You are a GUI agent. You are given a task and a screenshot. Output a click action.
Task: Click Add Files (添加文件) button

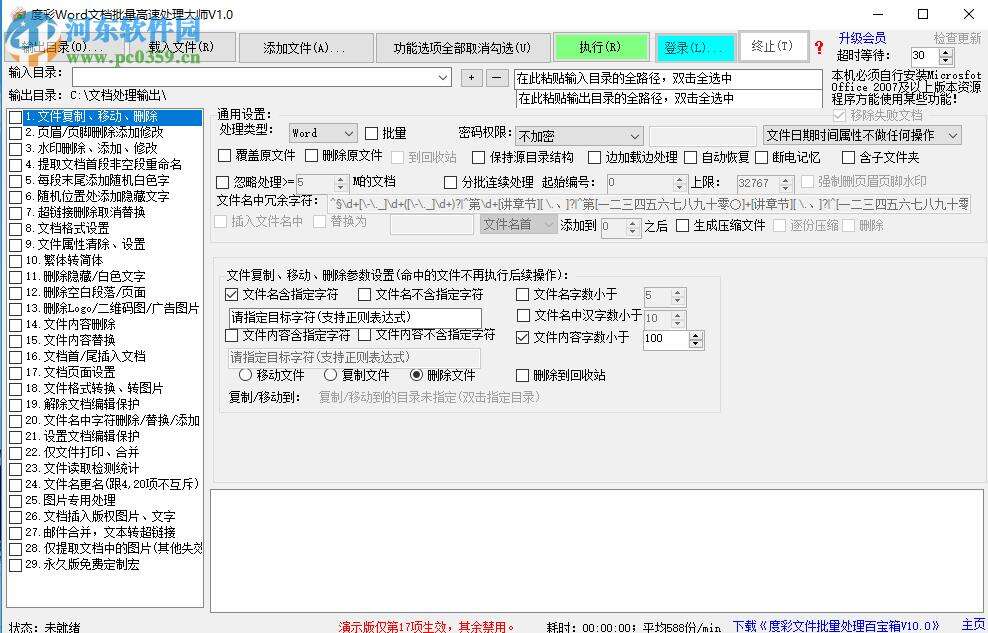(305, 47)
